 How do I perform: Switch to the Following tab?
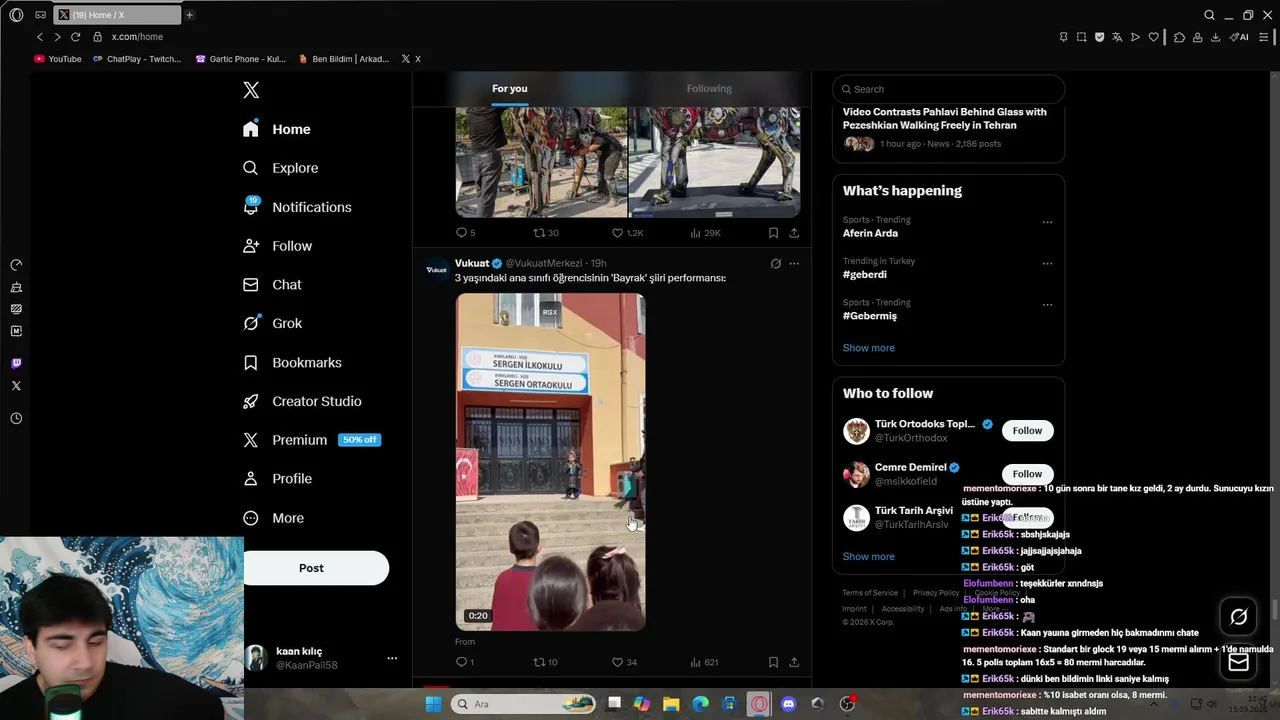709,89
